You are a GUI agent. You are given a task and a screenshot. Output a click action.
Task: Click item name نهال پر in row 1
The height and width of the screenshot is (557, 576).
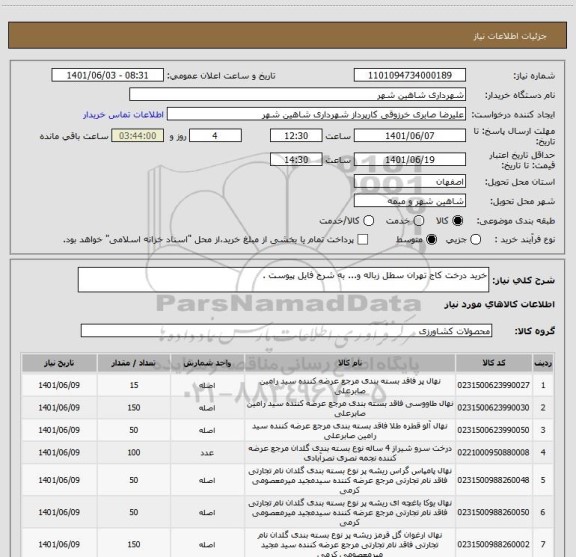pyautogui.click(x=350, y=386)
